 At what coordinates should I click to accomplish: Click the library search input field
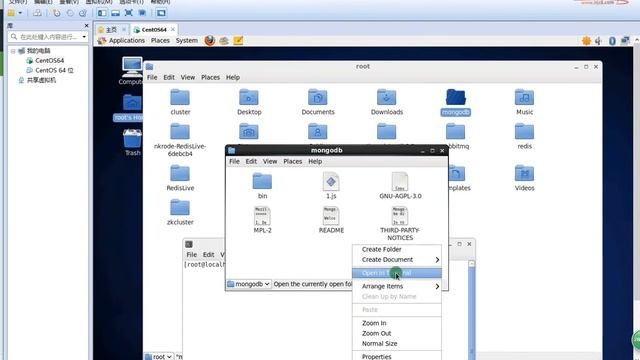click(48, 37)
